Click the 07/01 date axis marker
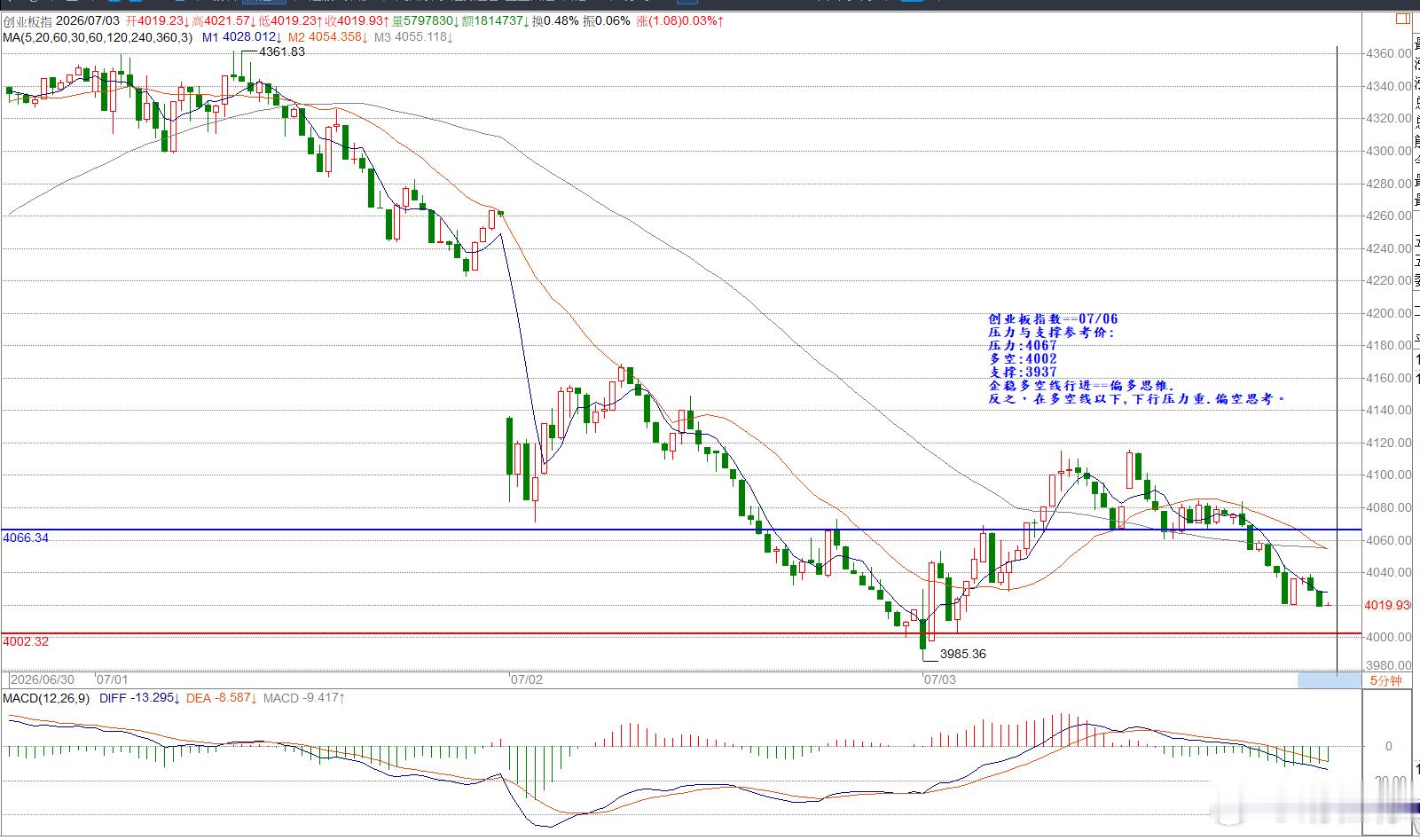1420x840 pixels. coord(112,680)
